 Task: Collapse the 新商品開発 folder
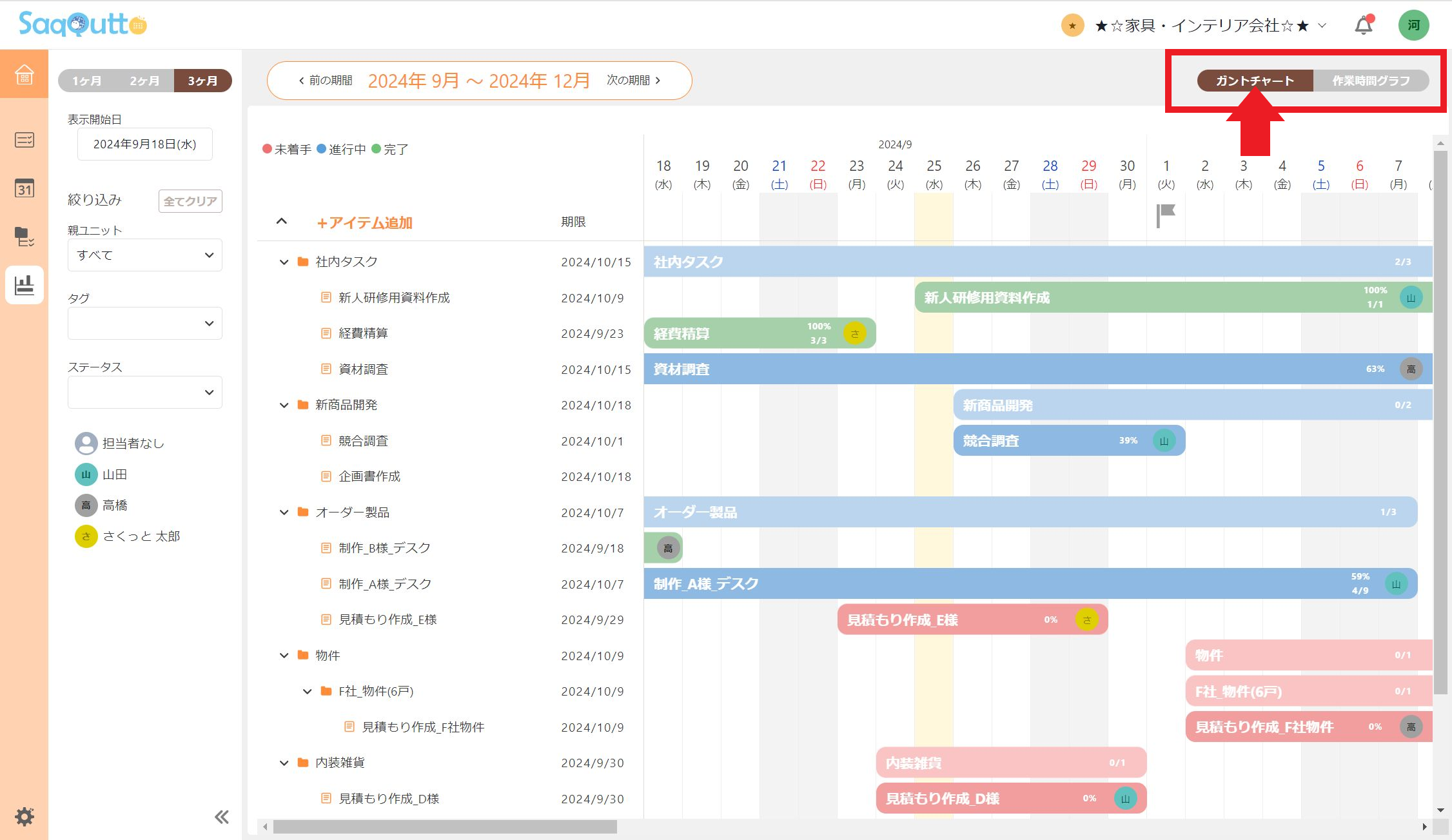[x=284, y=405]
